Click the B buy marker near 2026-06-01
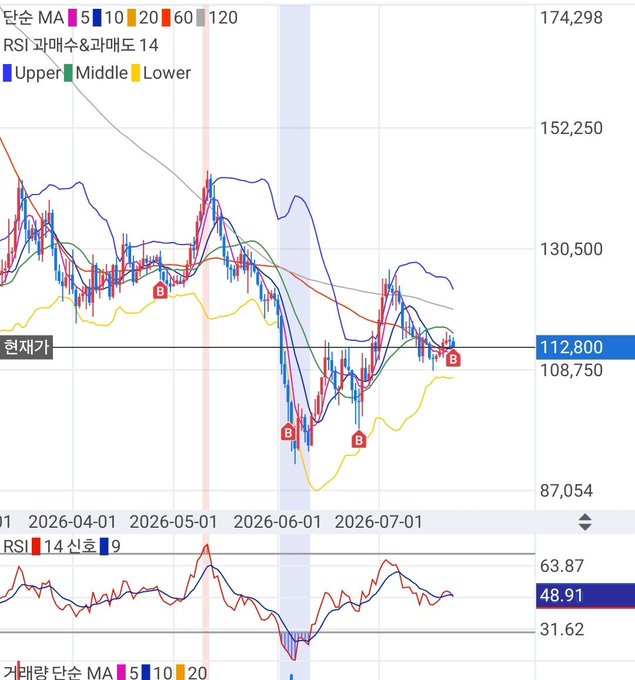This screenshot has height=680, width=635. click(288, 432)
